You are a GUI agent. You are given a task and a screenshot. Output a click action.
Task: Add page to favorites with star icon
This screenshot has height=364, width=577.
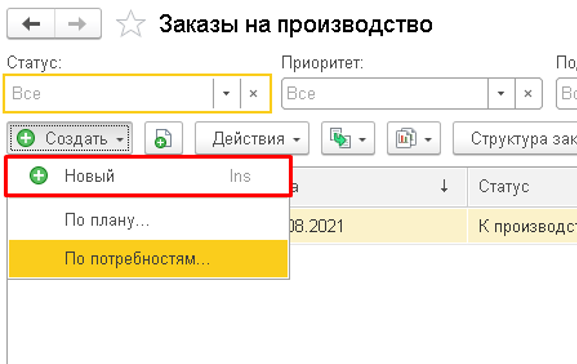click(131, 24)
